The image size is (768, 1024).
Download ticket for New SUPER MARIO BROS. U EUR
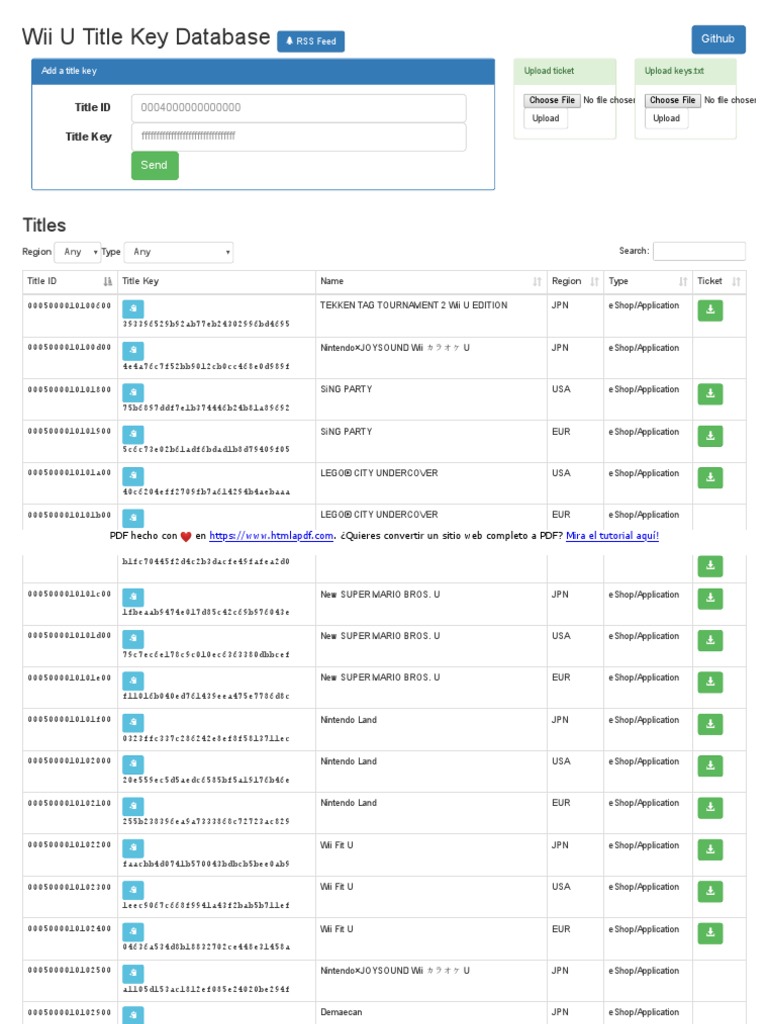[710, 682]
